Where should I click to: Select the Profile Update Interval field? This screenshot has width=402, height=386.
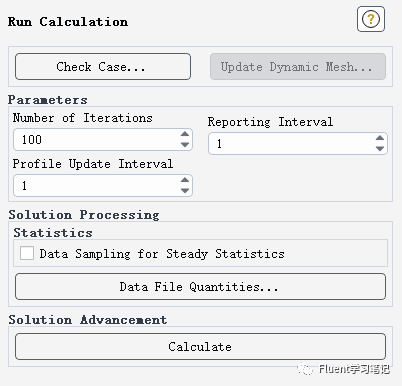coord(97,185)
